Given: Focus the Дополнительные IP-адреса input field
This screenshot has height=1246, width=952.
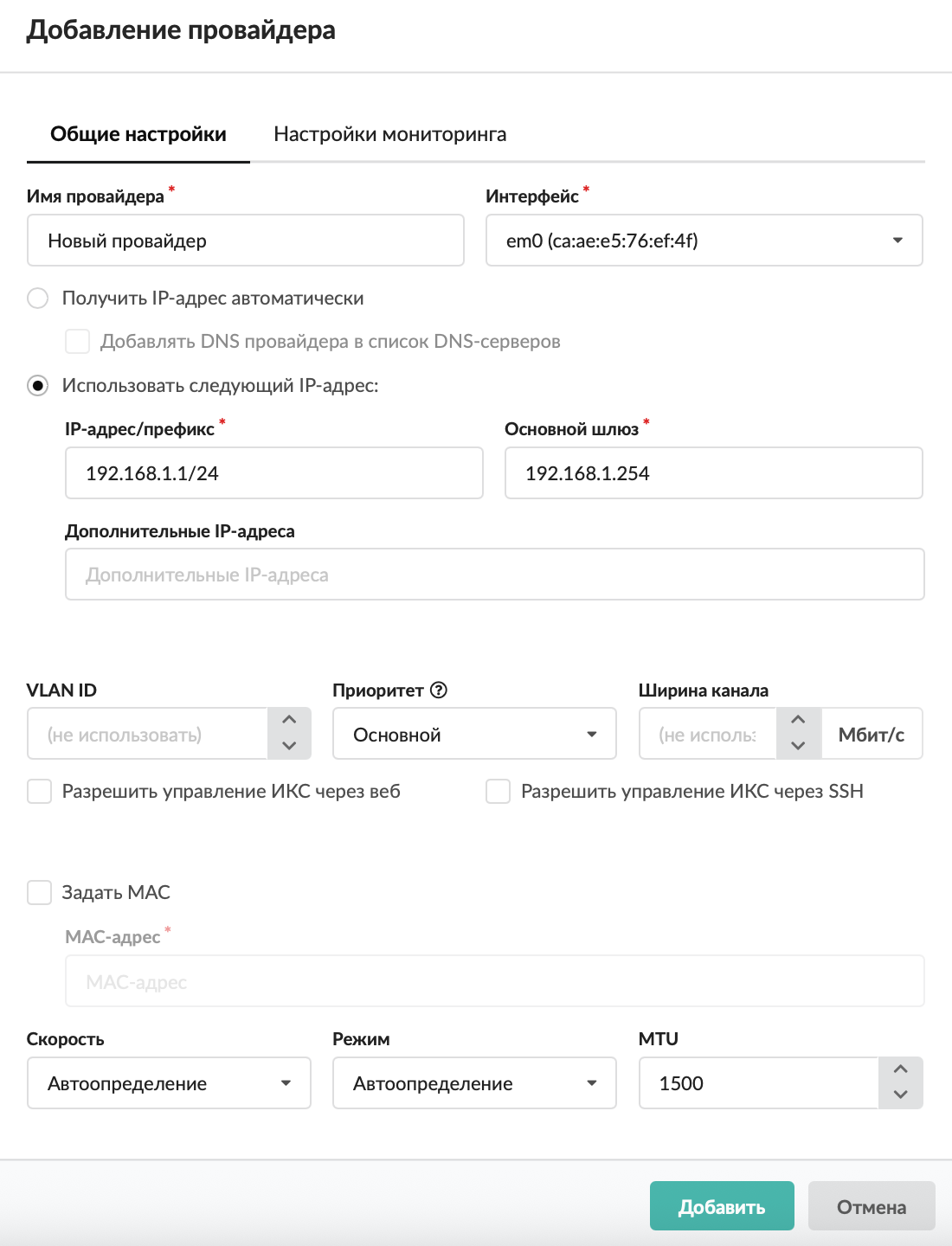Looking at the screenshot, I should tap(494, 575).
